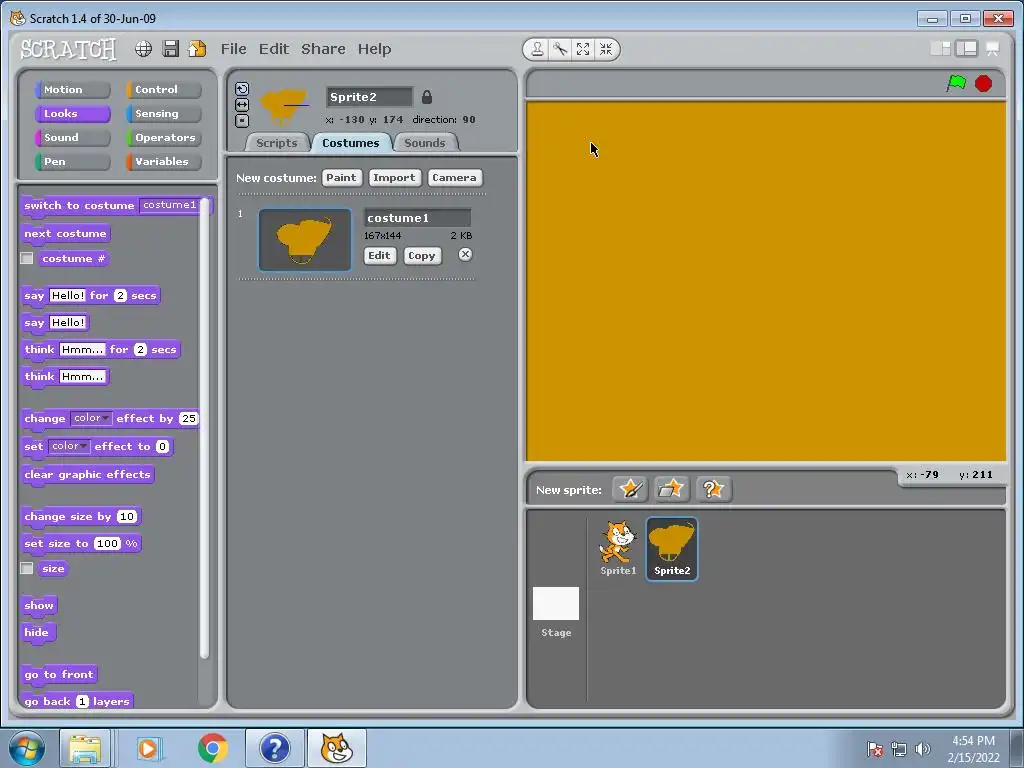Click the language globe icon

pyautogui.click(x=144, y=49)
